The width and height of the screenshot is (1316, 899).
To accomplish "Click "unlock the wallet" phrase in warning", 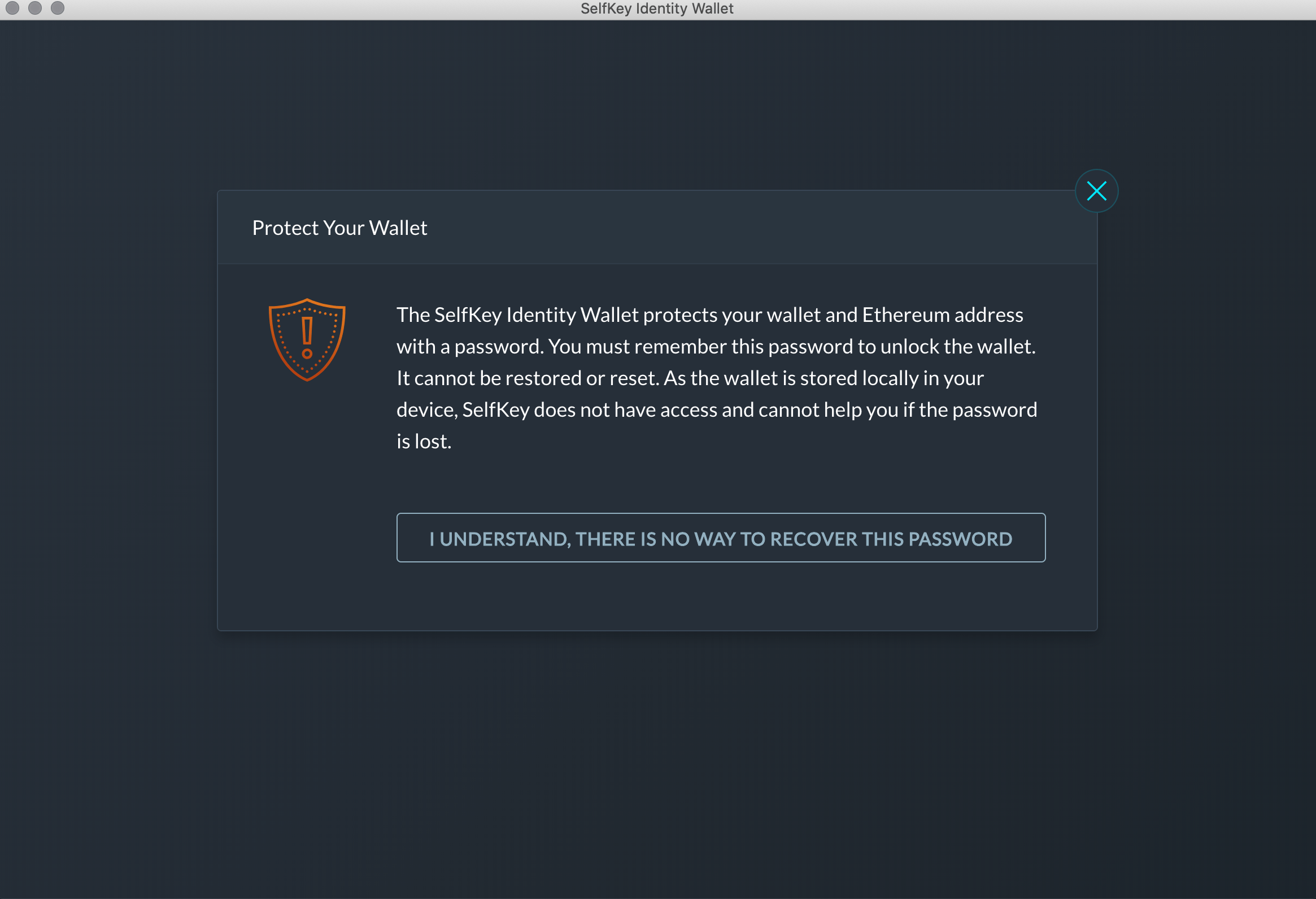I will 957,347.
